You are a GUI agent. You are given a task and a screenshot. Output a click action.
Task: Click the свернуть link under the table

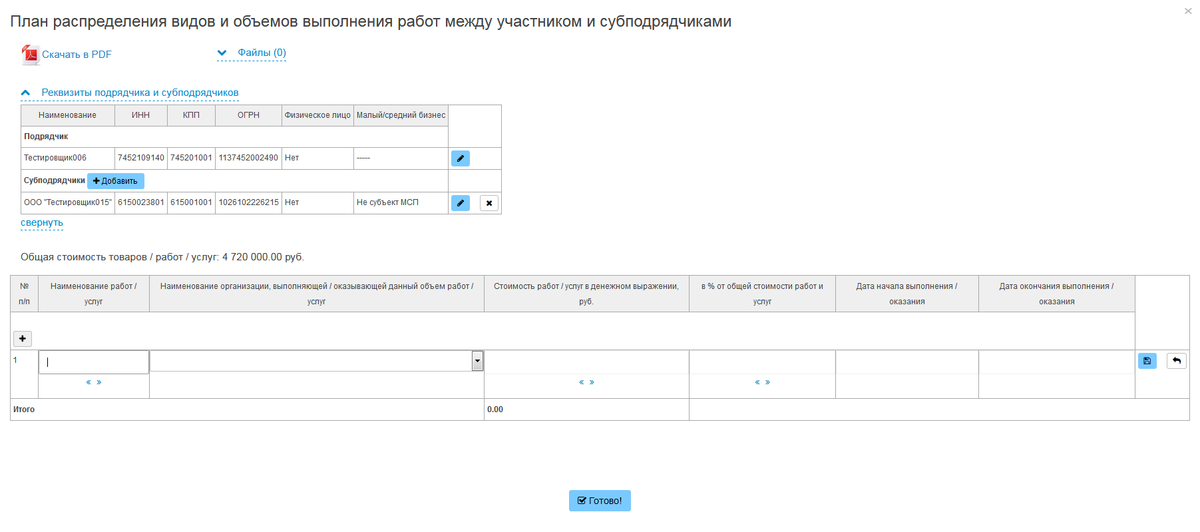(42, 222)
